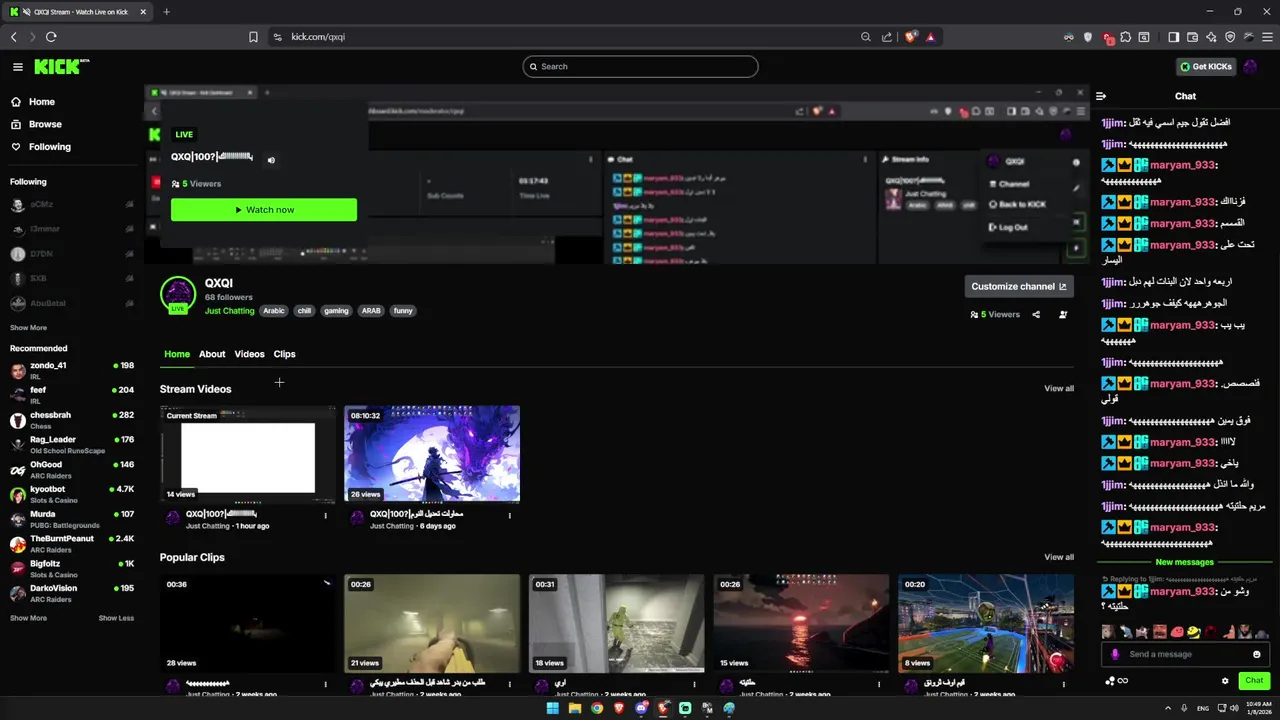This screenshot has width=1280, height=720.
Task: Open Brave Wallet icon
Action: (1193, 37)
